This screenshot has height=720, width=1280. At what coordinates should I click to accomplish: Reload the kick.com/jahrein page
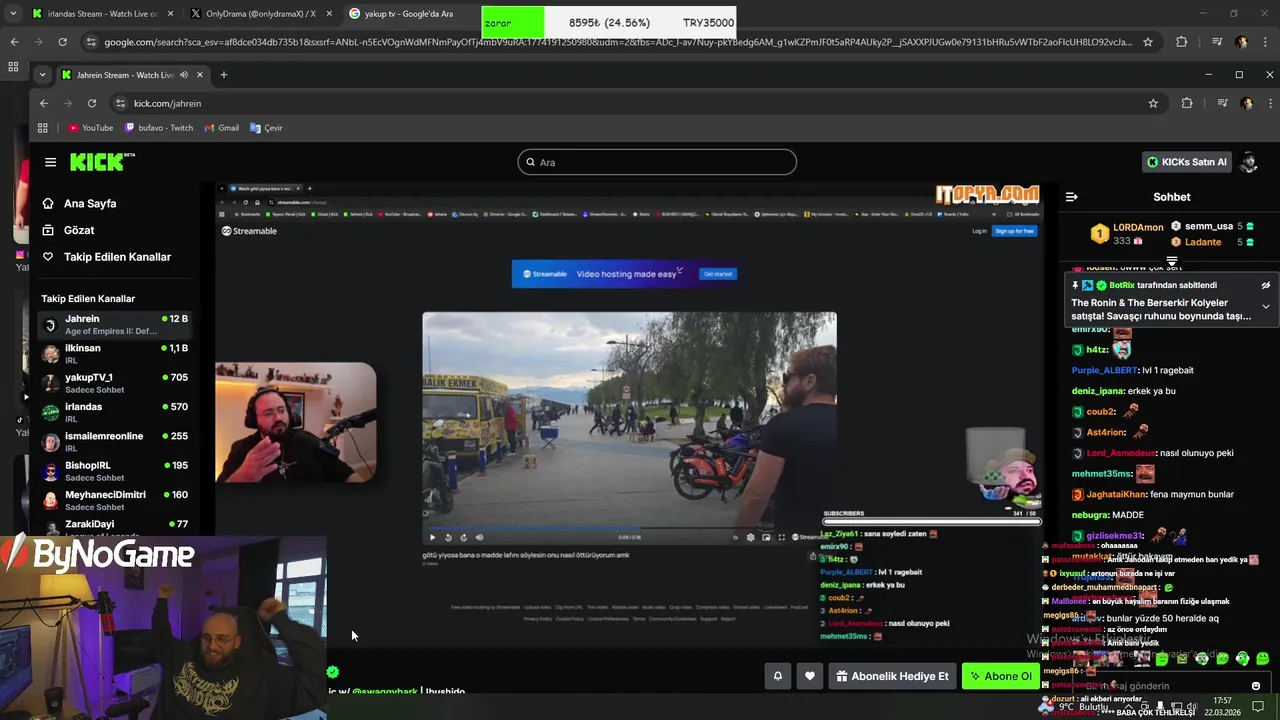tap(91, 103)
